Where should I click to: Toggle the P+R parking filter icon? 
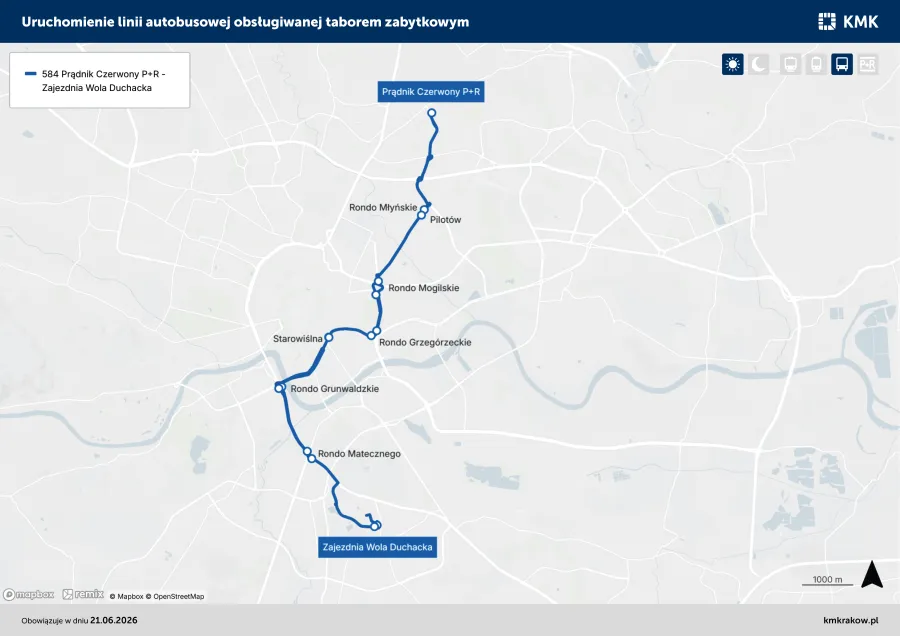867,64
